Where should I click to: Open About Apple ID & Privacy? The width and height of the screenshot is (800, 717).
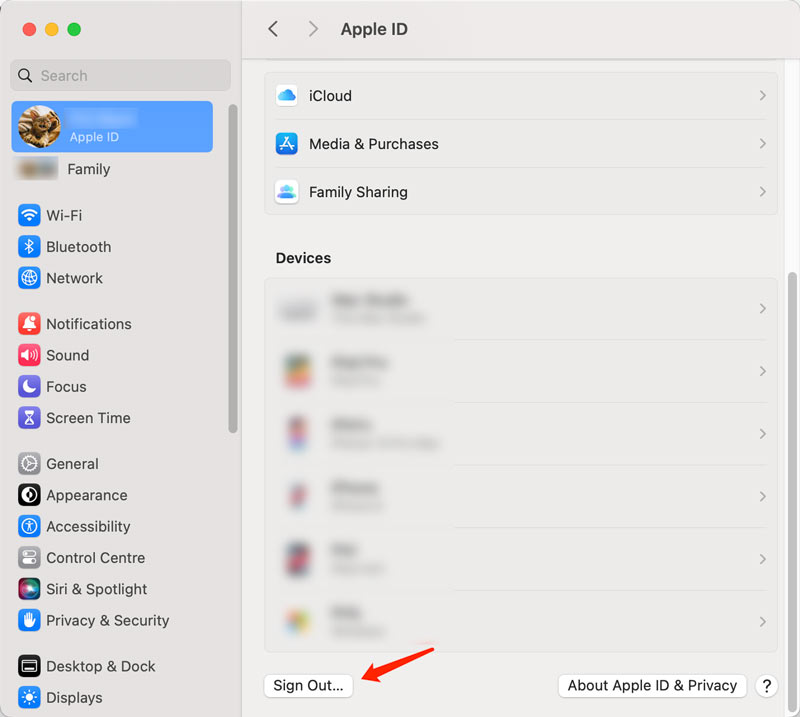(652, 685)
